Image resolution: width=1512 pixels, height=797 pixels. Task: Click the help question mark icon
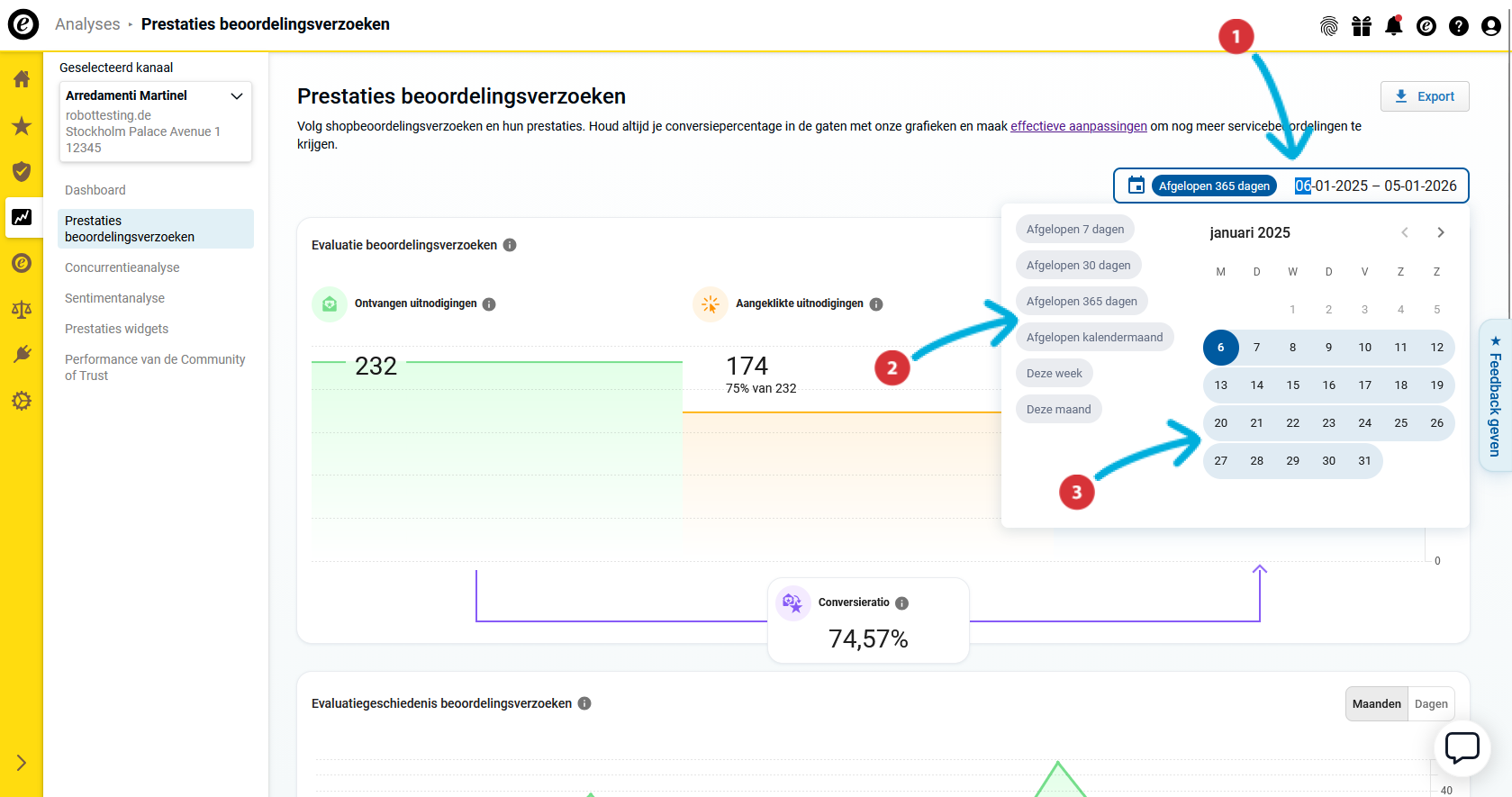[x=1458, y=26]
